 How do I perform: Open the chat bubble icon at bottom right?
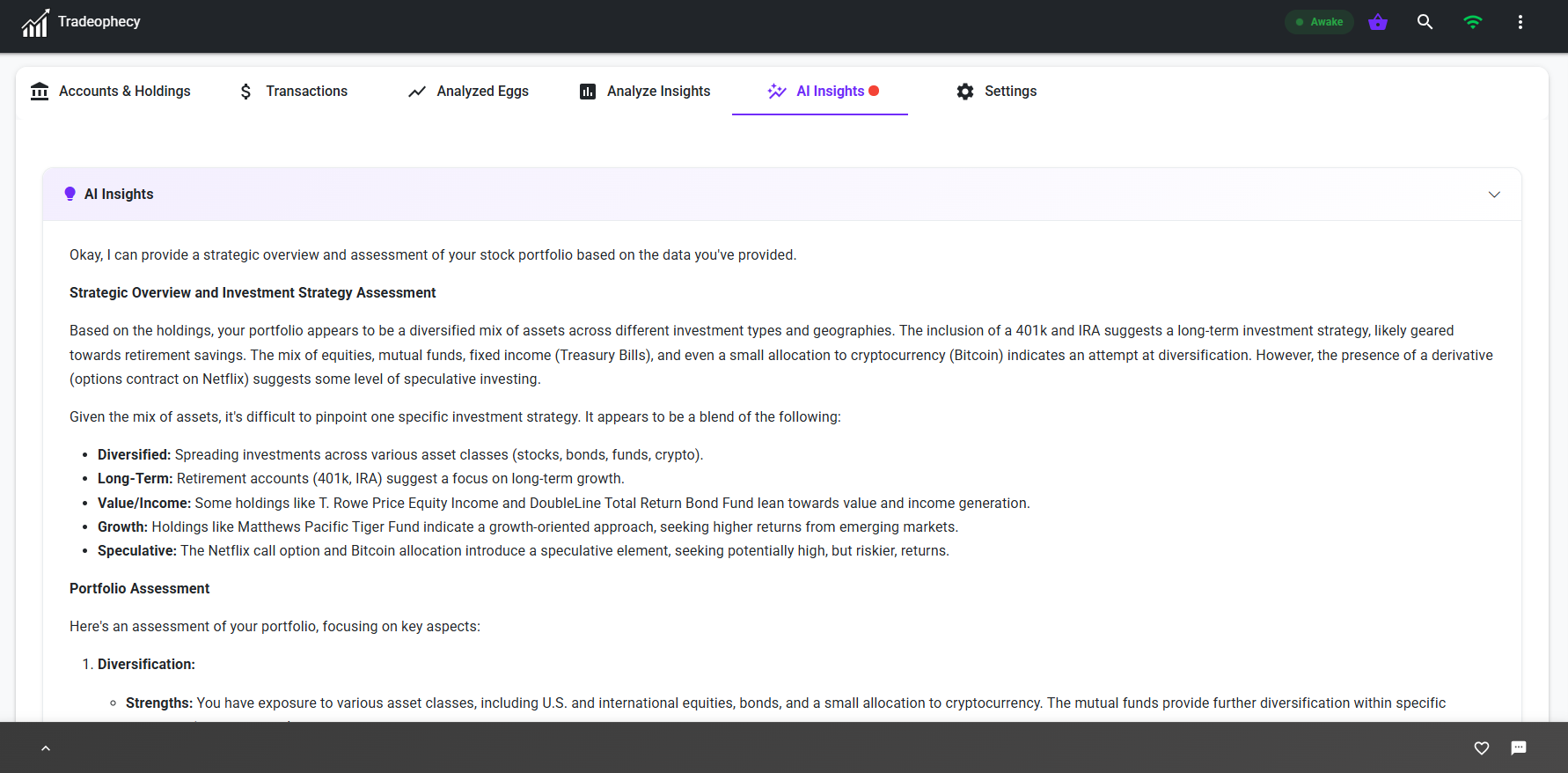(x=1519, y=747)
